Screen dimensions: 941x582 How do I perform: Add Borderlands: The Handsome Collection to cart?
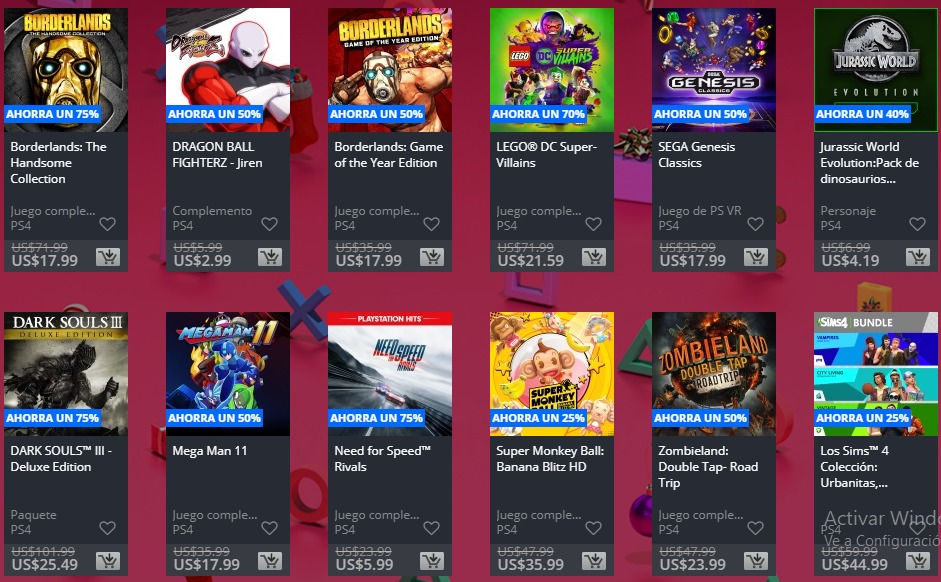click(108, 257)
